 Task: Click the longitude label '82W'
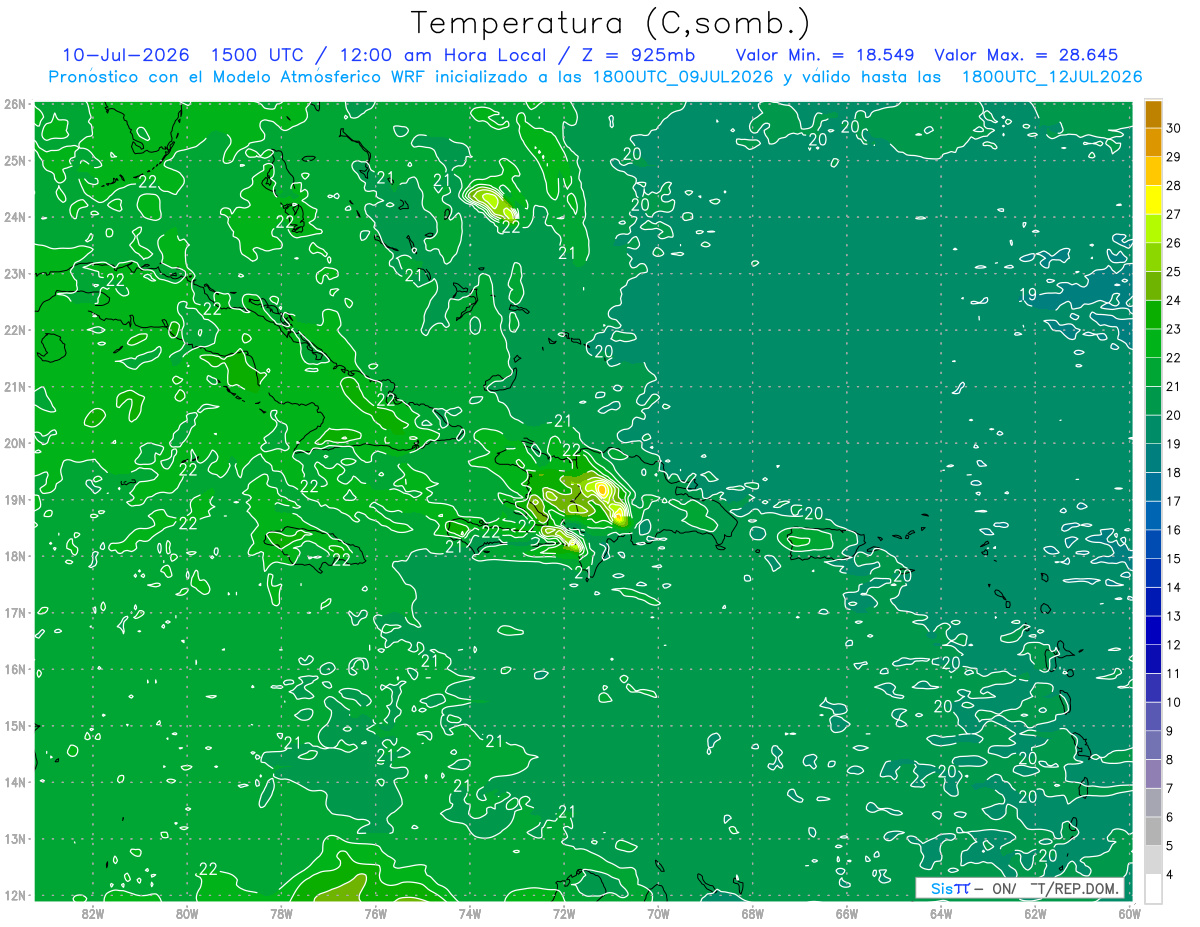pos(93,913)
